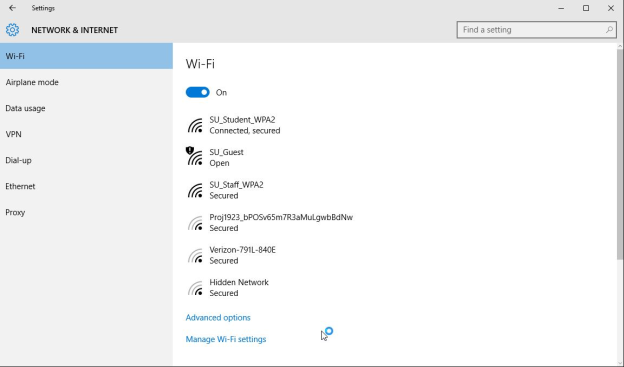Click the SU_Staff_WPA2 Wi-Fi signal icon
The height and width of the screenshot is (367, 624).
(195, 191)
